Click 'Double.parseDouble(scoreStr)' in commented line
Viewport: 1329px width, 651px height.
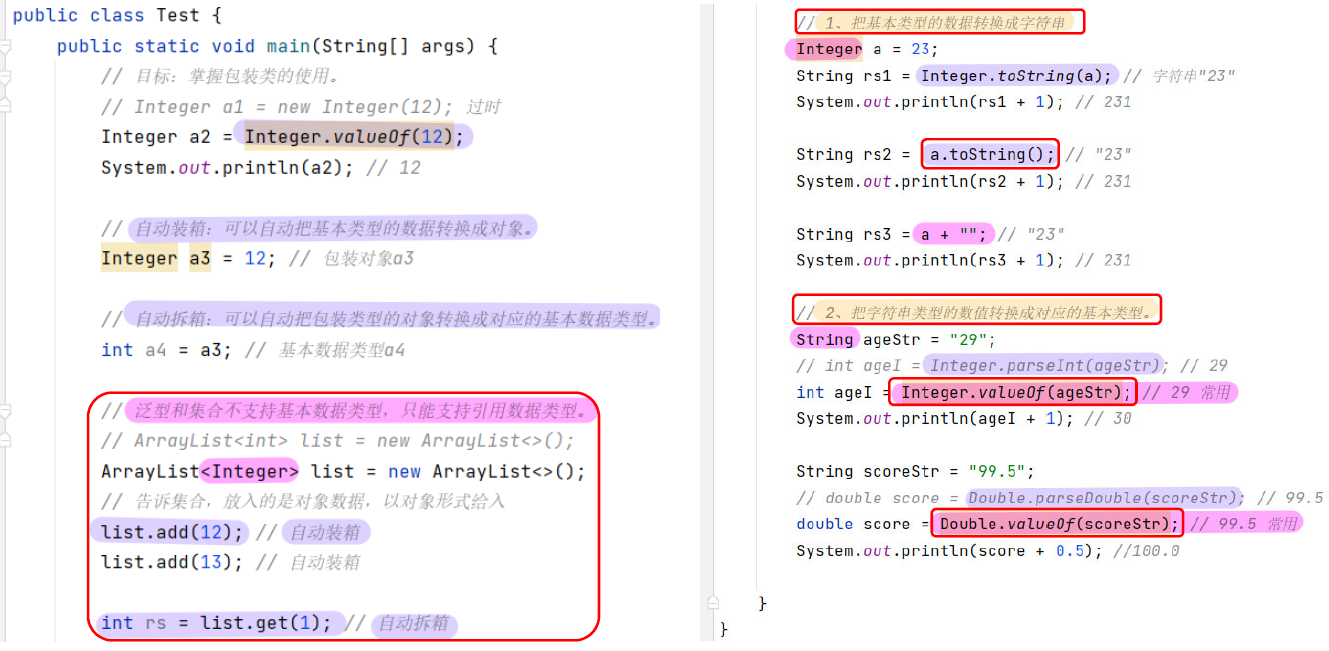tap(1105, 497)
